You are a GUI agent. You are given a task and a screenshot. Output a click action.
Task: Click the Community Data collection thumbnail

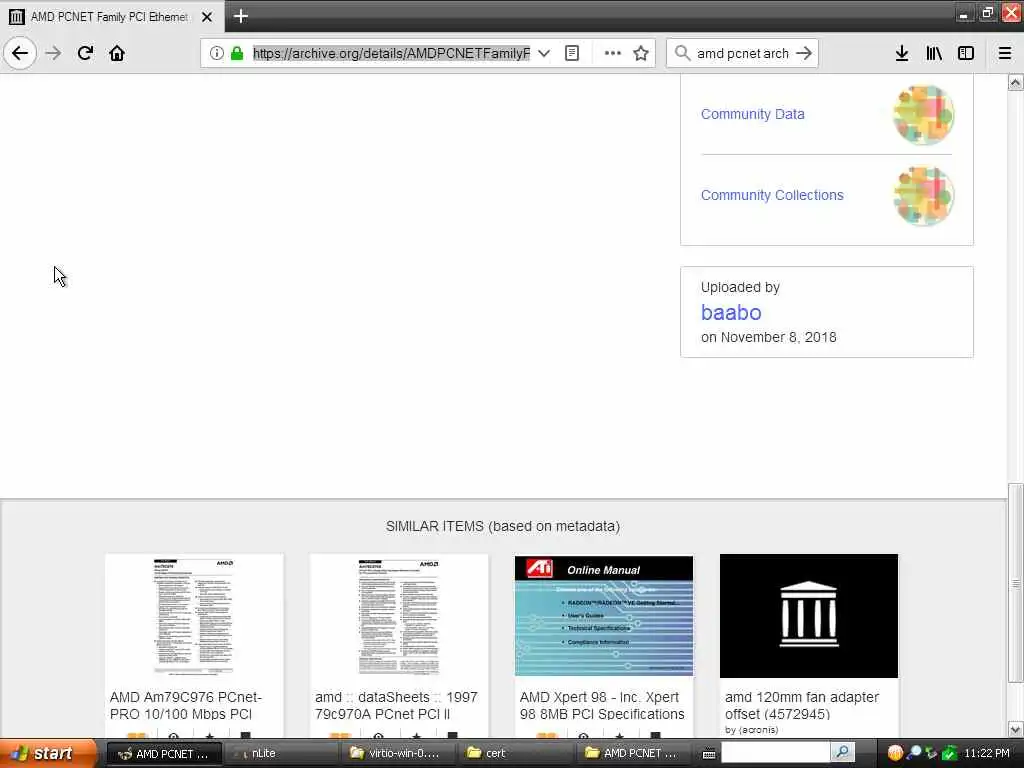click(923, 114)
